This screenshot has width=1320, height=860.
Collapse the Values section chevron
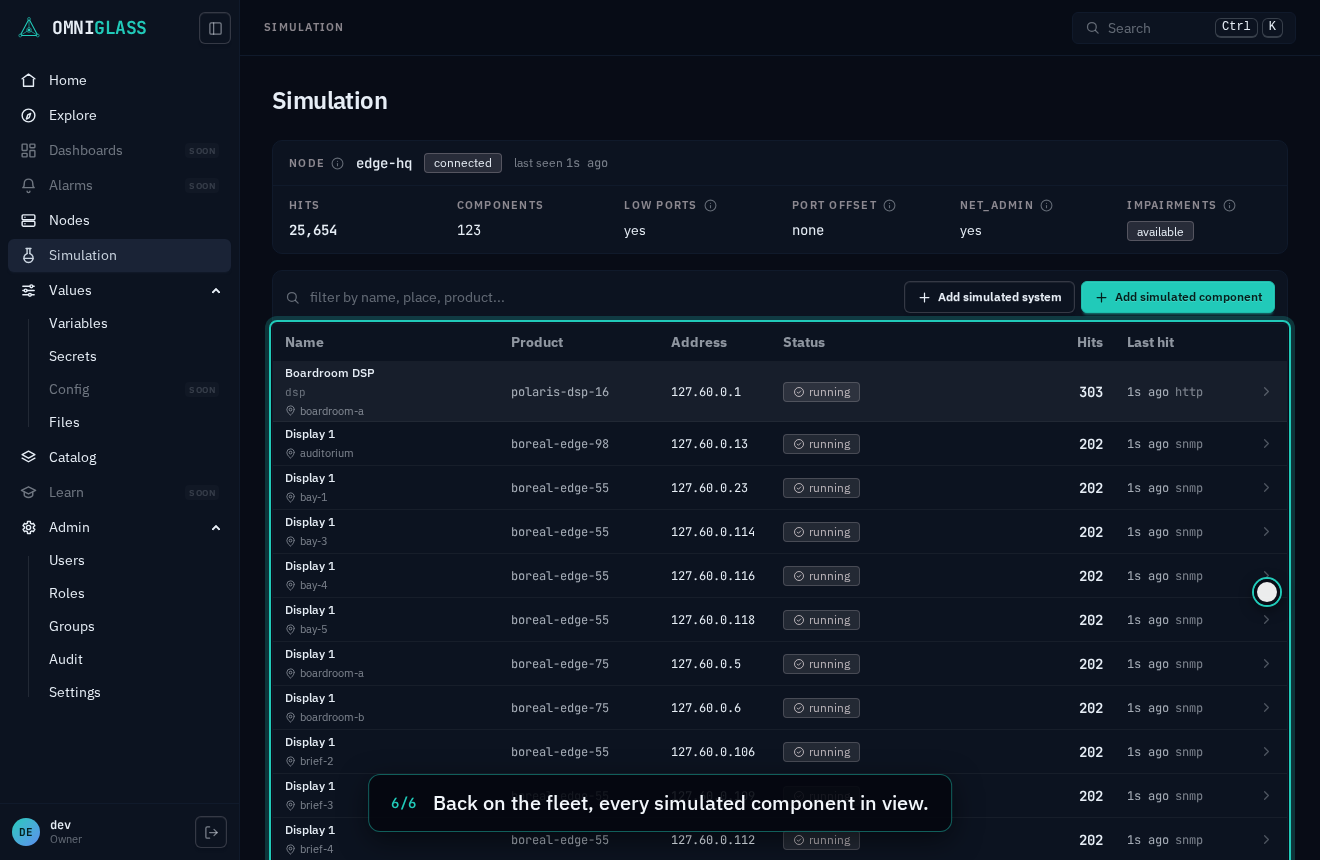click(216, 290)
